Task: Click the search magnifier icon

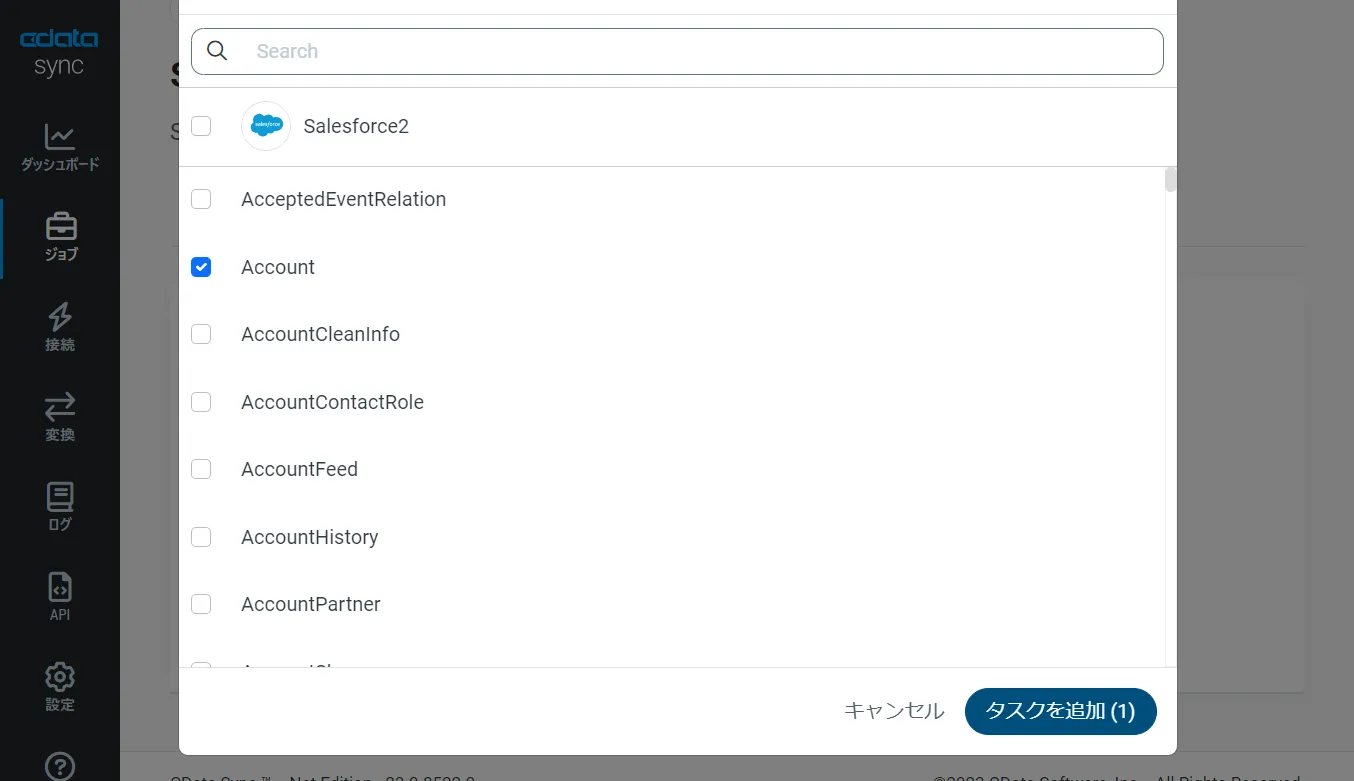Action: [217, 50]
